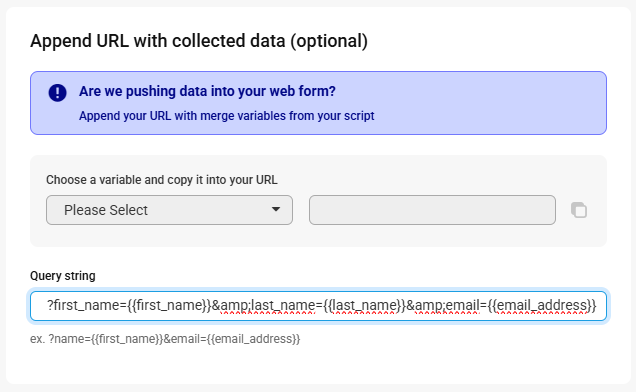The width and height of the screenshot is (636, 392).
Task: Click {{first_name}} variable inside the query string field
Action: 169,305
